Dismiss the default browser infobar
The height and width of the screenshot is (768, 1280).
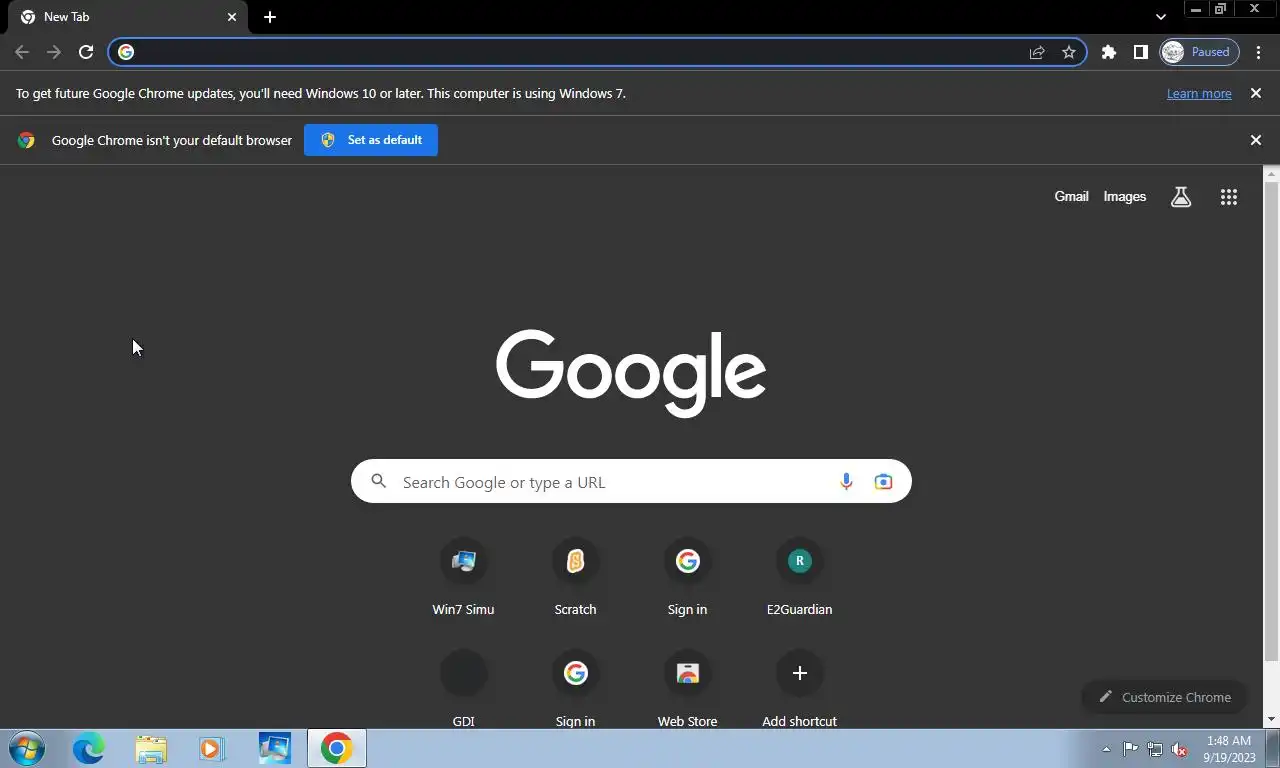pyautogui.click(x=1256, y=140)
